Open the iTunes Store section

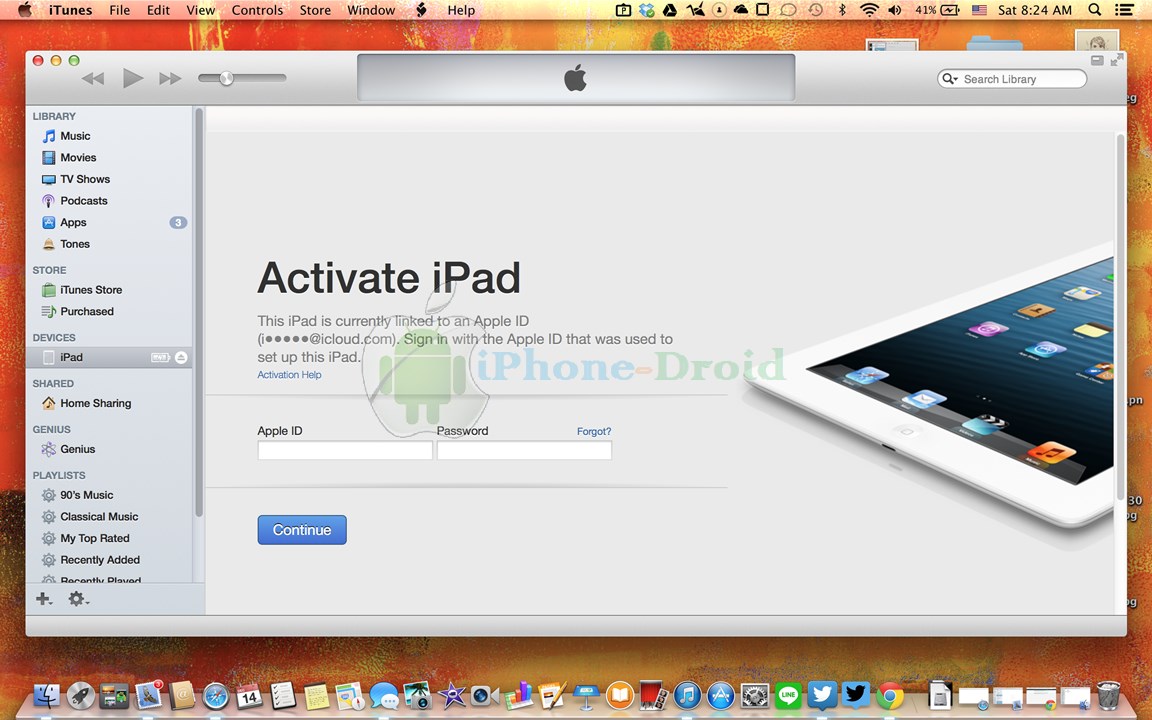pos(90,290)
